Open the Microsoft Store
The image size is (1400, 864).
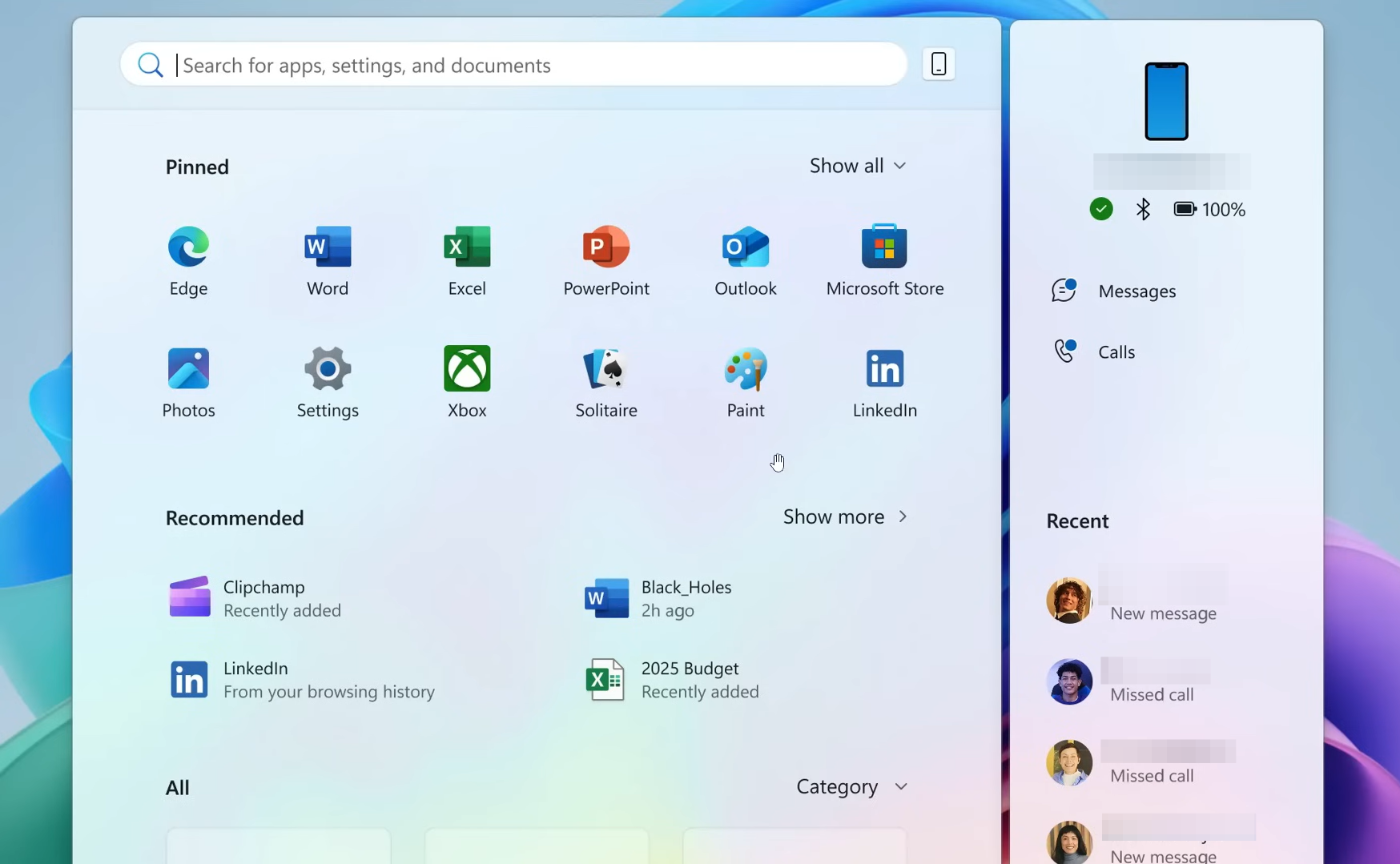click(884, 260)
